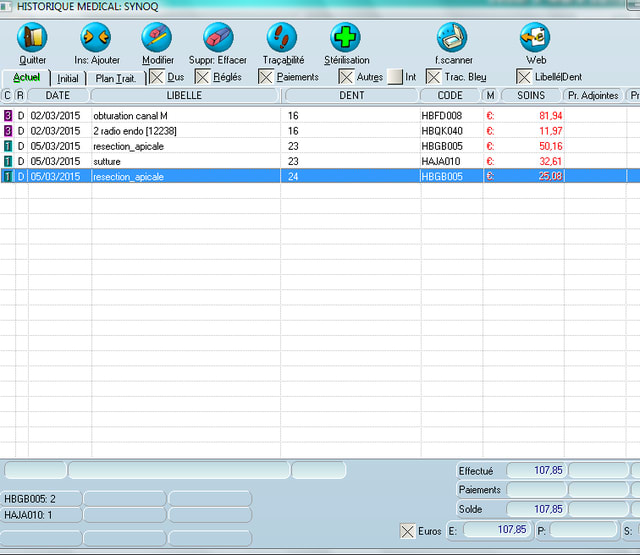Uncheck the Paiements filter checkbox
This screenshot has height=555, width=640.
click(x=266, y=77)
